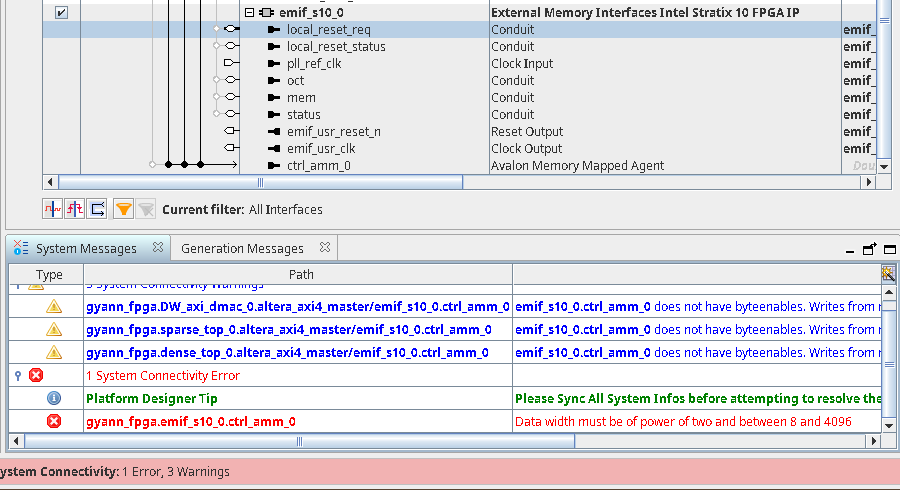This screenshot has width=900, height=490.
Task: Detach the messages panel into a window
Action: tap(870, 248)
